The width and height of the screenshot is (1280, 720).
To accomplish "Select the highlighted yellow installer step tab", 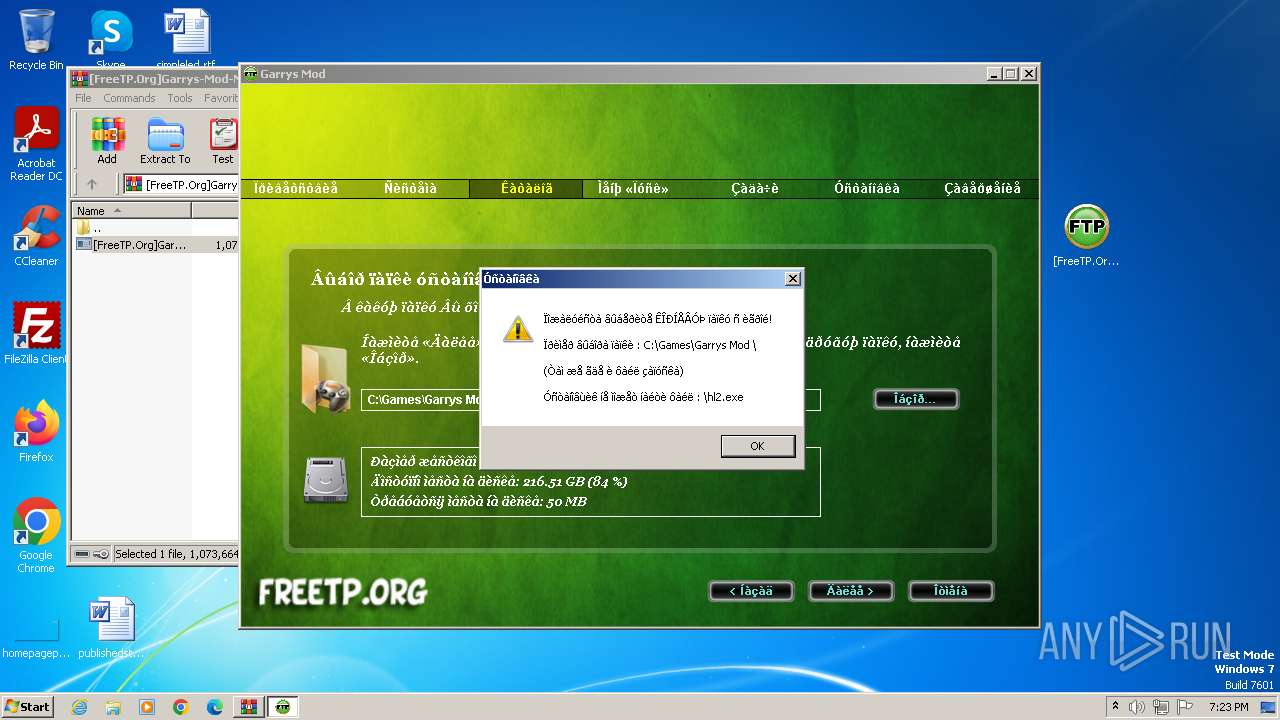I will point(526,188).
